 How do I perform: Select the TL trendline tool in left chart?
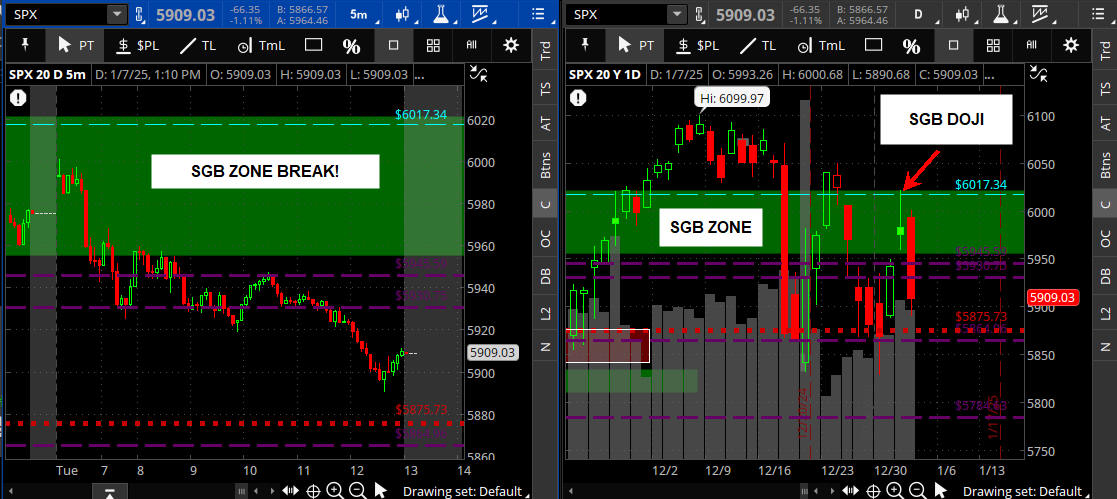click(198, 46)
